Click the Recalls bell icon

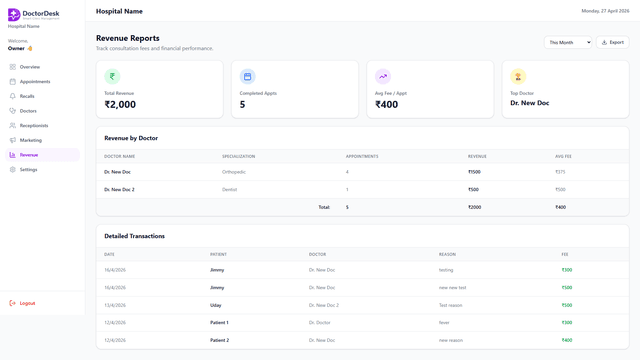pyautogui.click(x=13, y=96)
